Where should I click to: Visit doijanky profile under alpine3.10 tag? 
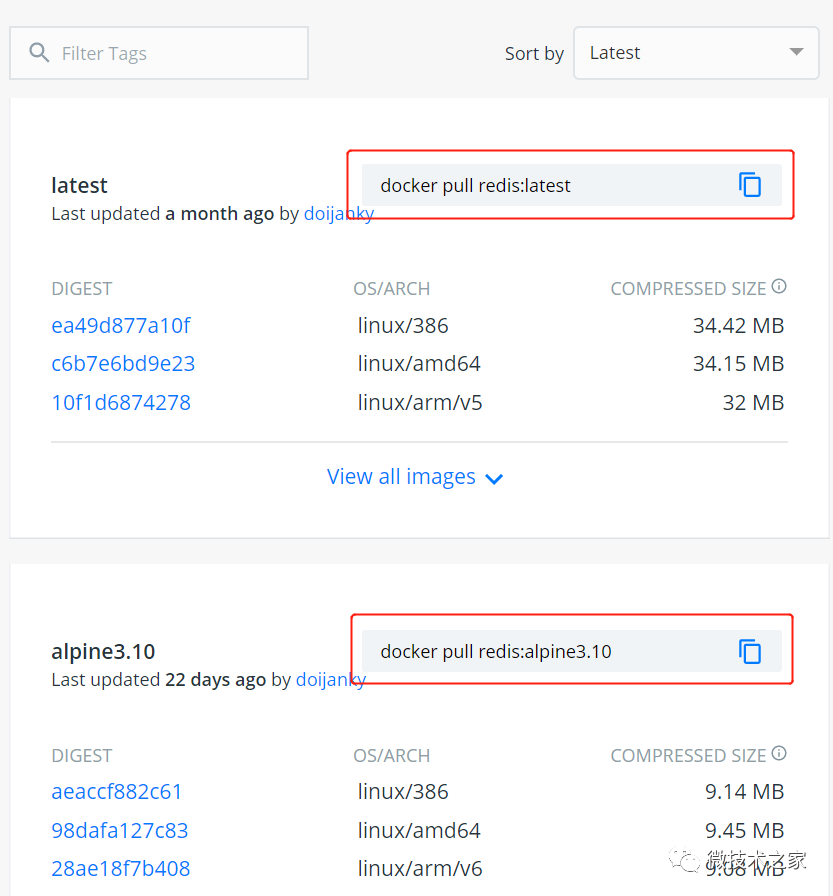coord(331,680)
